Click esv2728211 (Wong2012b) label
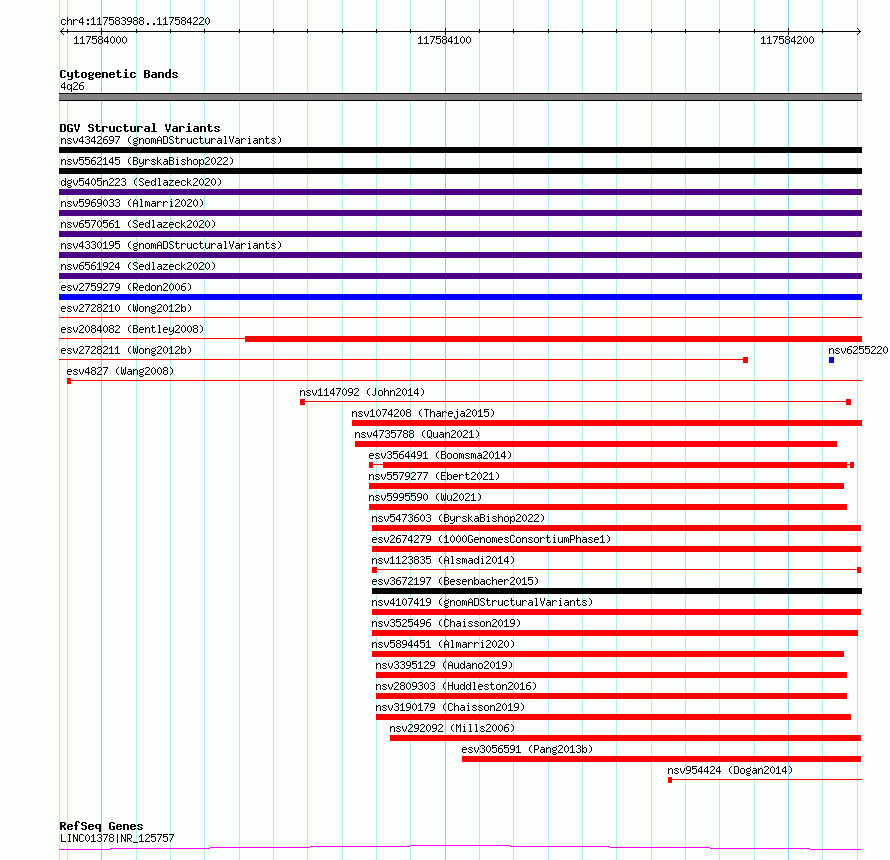The image size is (890, 860). pos(126,350)
